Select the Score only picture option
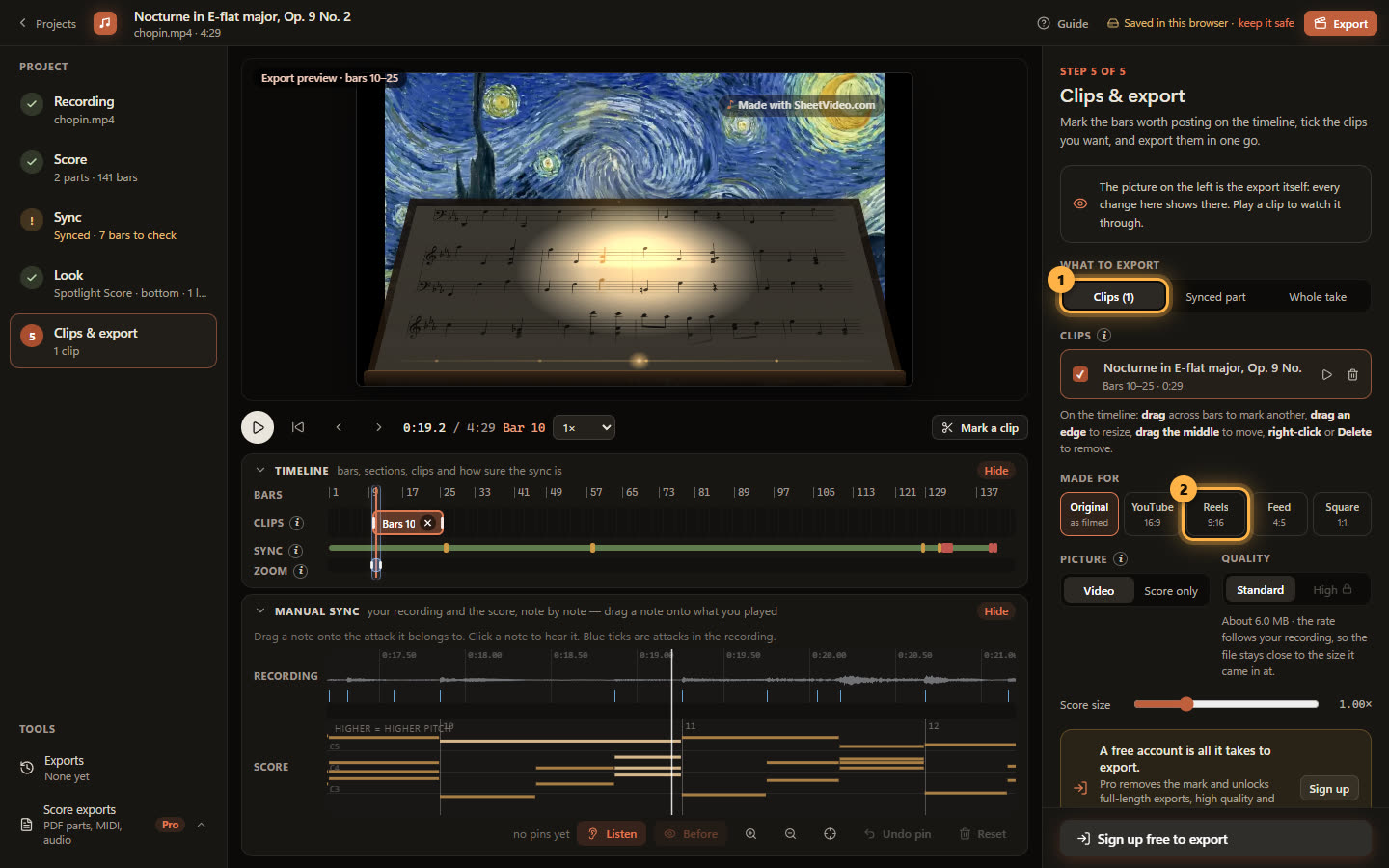Screen dimensions: 1389x868 coord(1171,591)
